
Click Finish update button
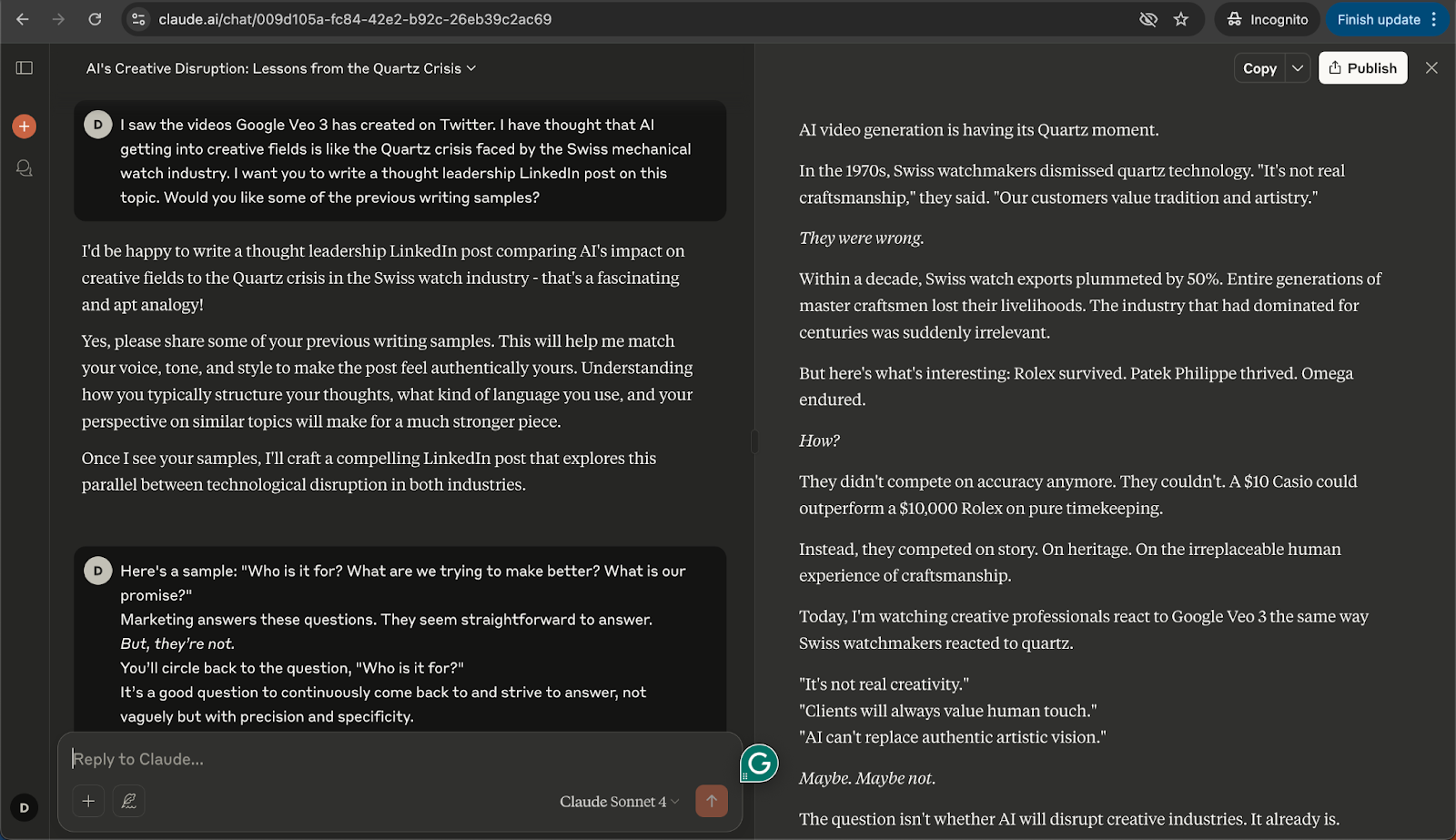(x=1378, y=19)
